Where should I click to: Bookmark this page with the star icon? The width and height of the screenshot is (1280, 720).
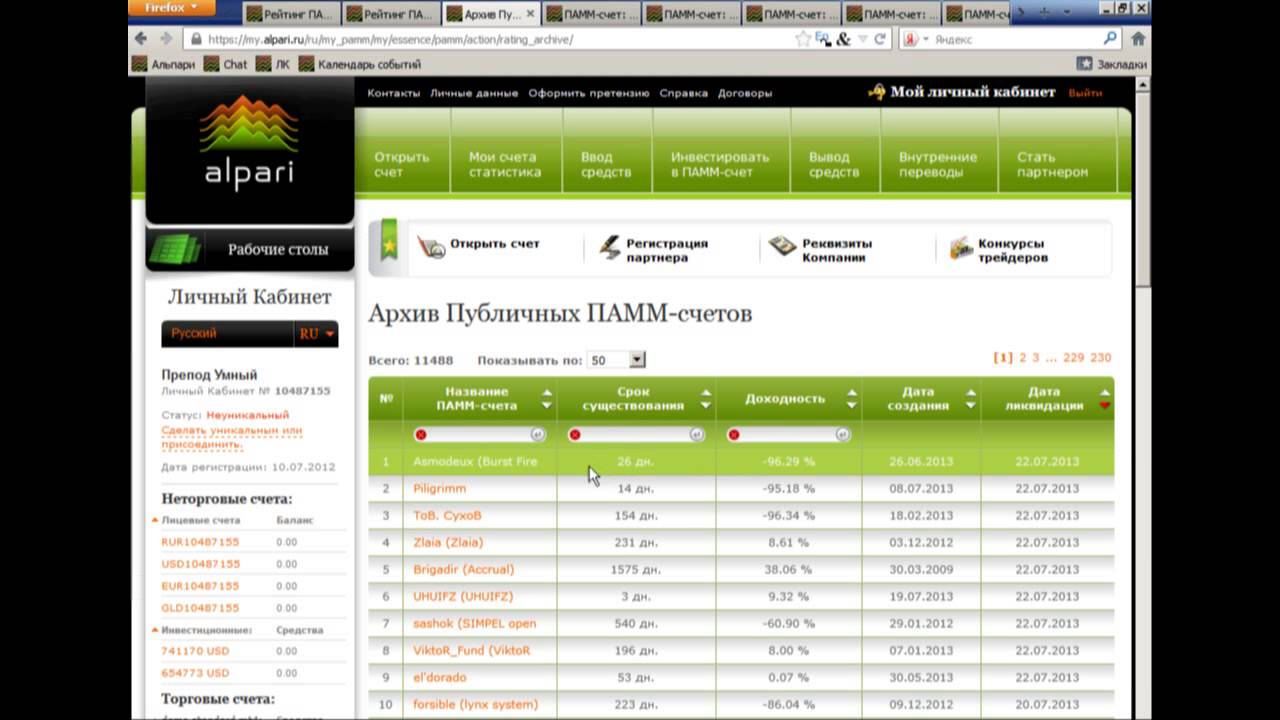(802, 39)
